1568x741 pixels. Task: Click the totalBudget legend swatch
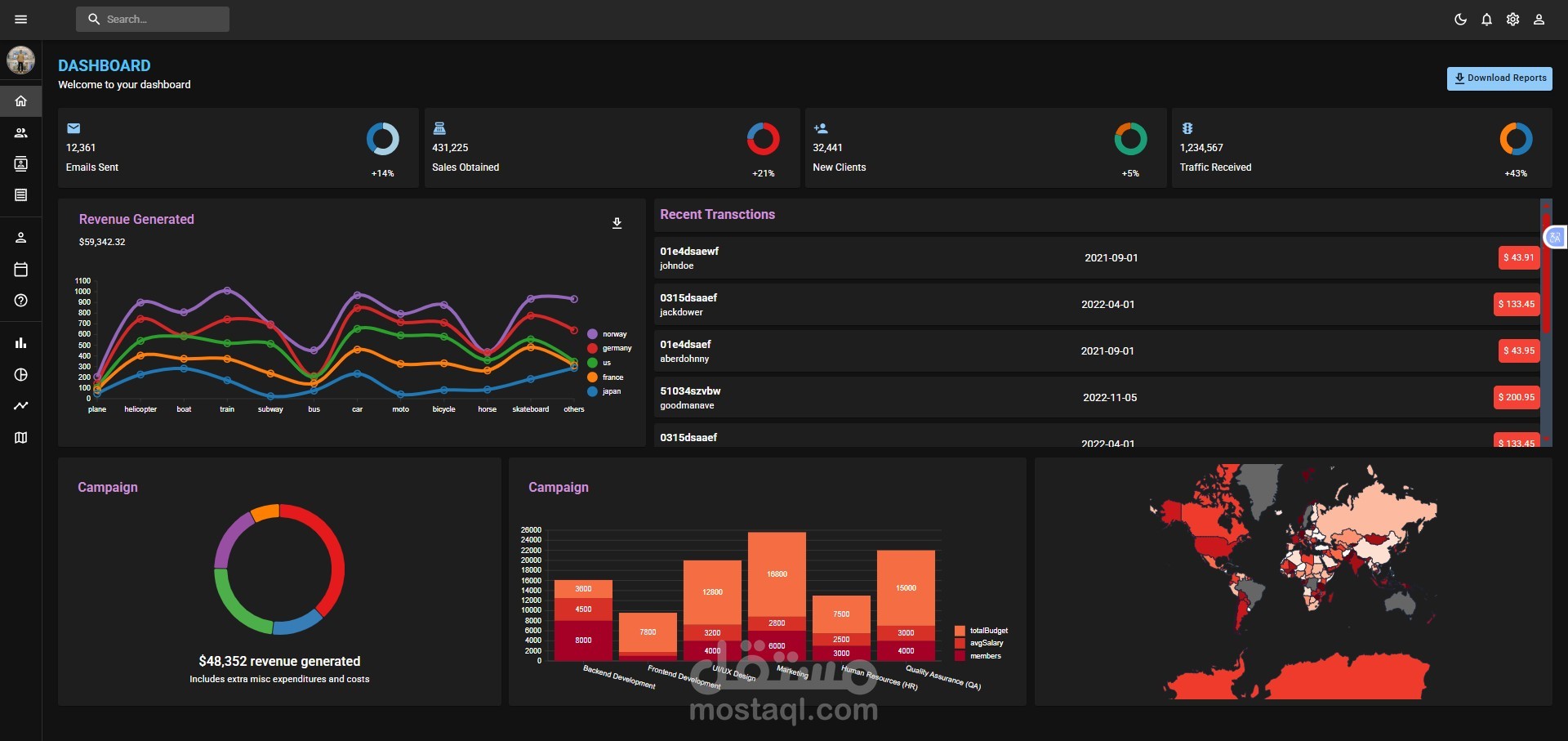960,631
